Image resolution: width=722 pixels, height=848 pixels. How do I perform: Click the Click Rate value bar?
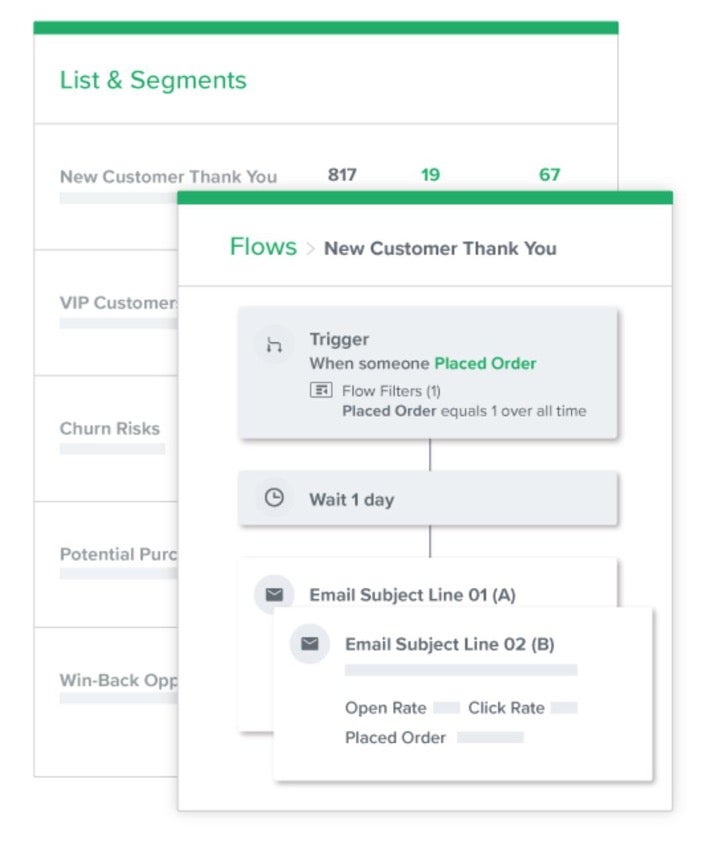pyautogui.click(x=564, y=707)
